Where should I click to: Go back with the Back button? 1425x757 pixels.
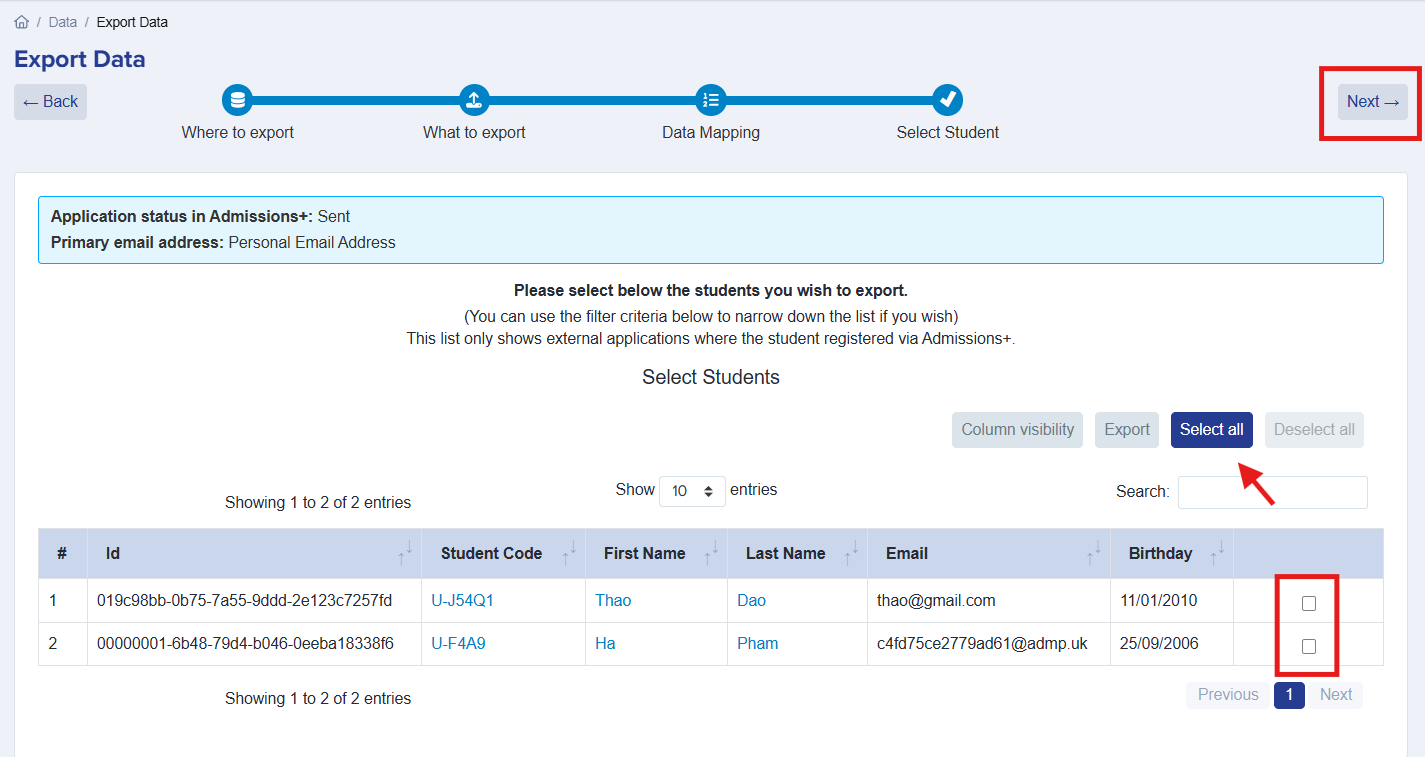(50, 102)
